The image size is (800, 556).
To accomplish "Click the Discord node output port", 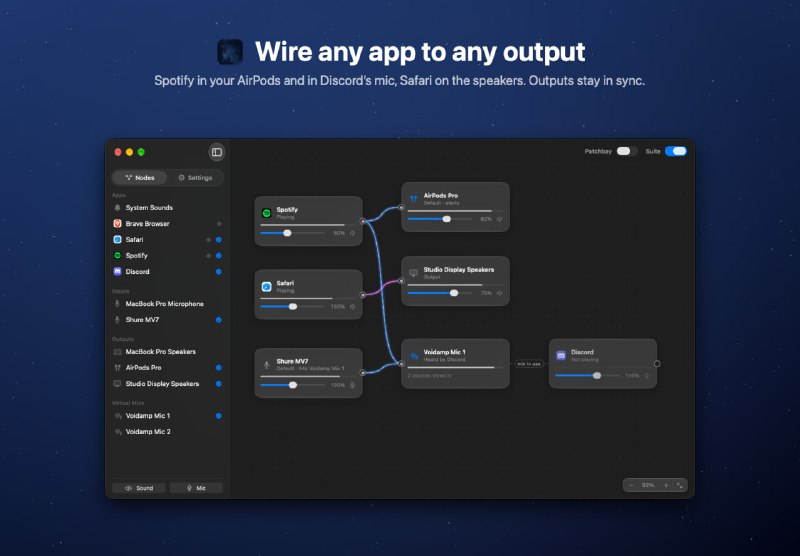I will pyautogui.click(x=657, y=364).
